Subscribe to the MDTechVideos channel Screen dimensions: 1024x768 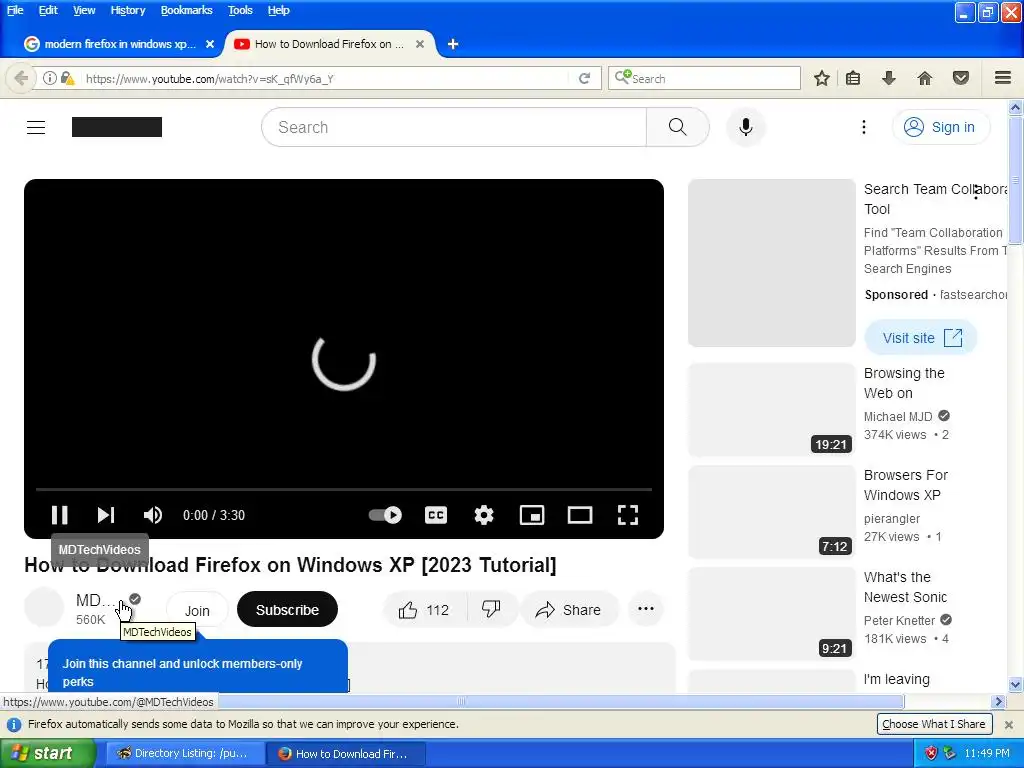pos(287,609)
